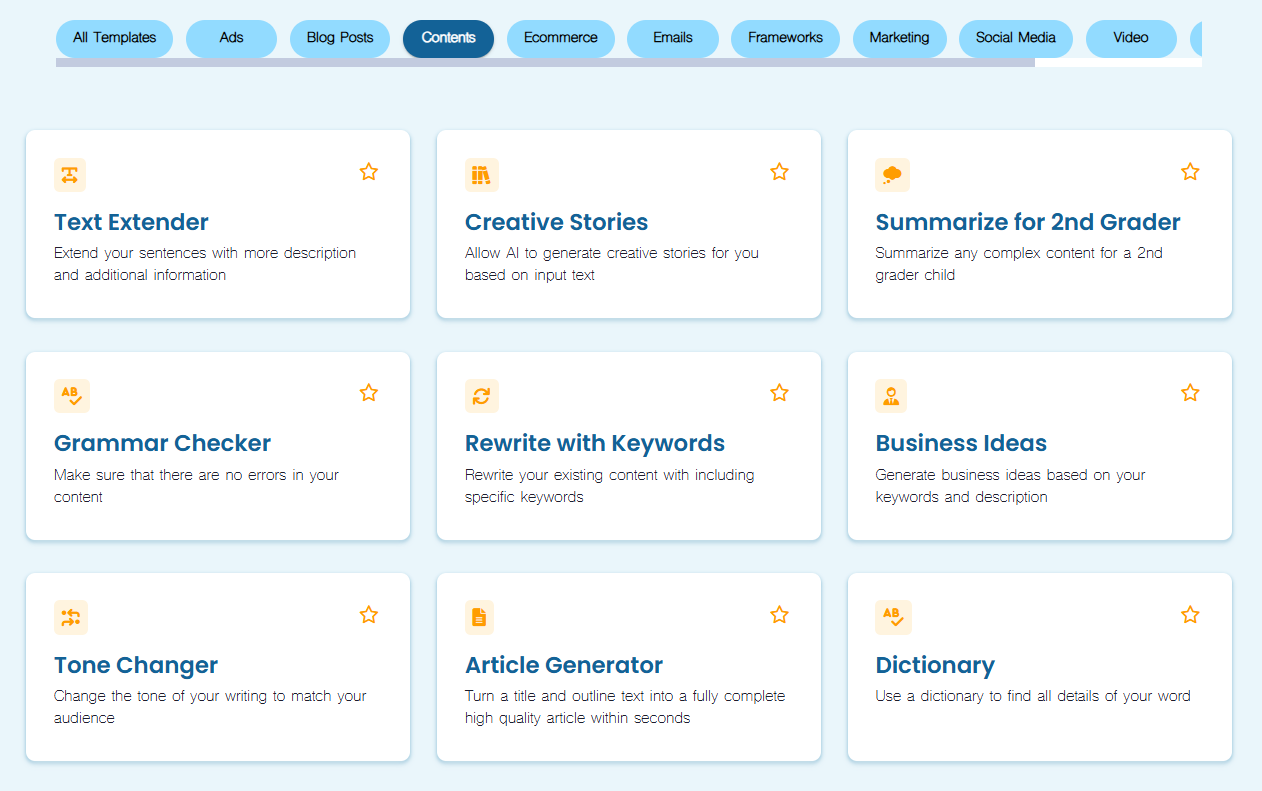Favorite the Text Extender template star
This screenshot has height=791, width=1262.
pyautogui.click(x=369, y=172)
